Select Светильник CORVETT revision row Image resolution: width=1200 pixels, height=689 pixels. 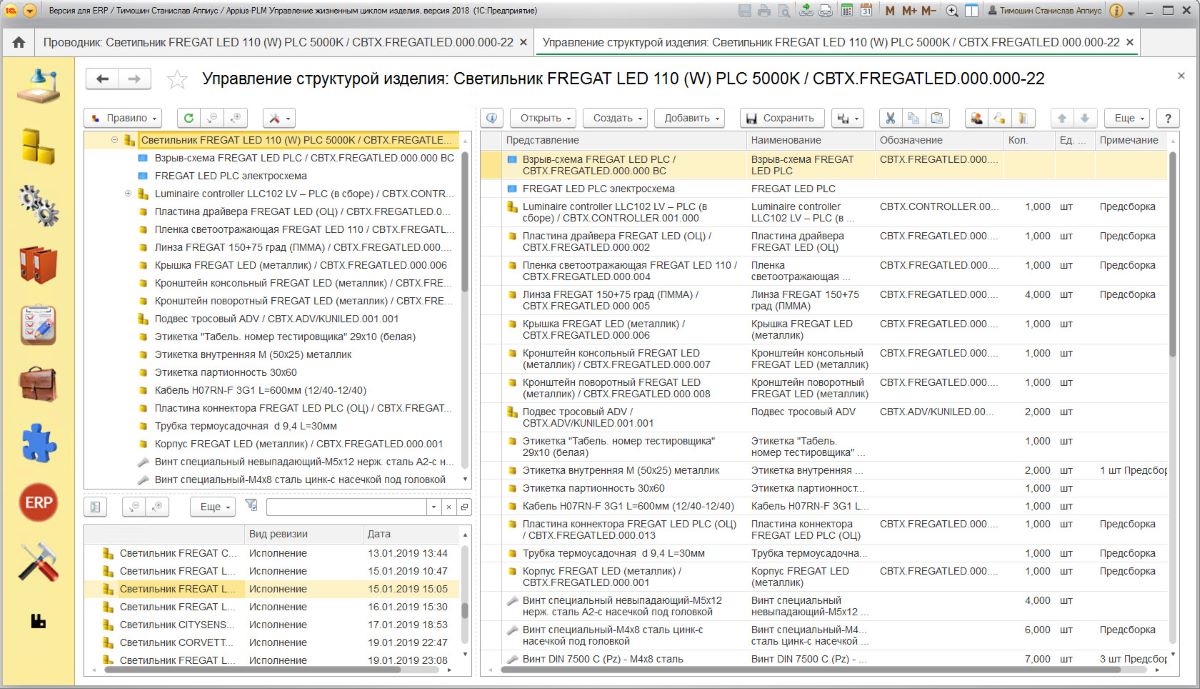tap(271, 643)
